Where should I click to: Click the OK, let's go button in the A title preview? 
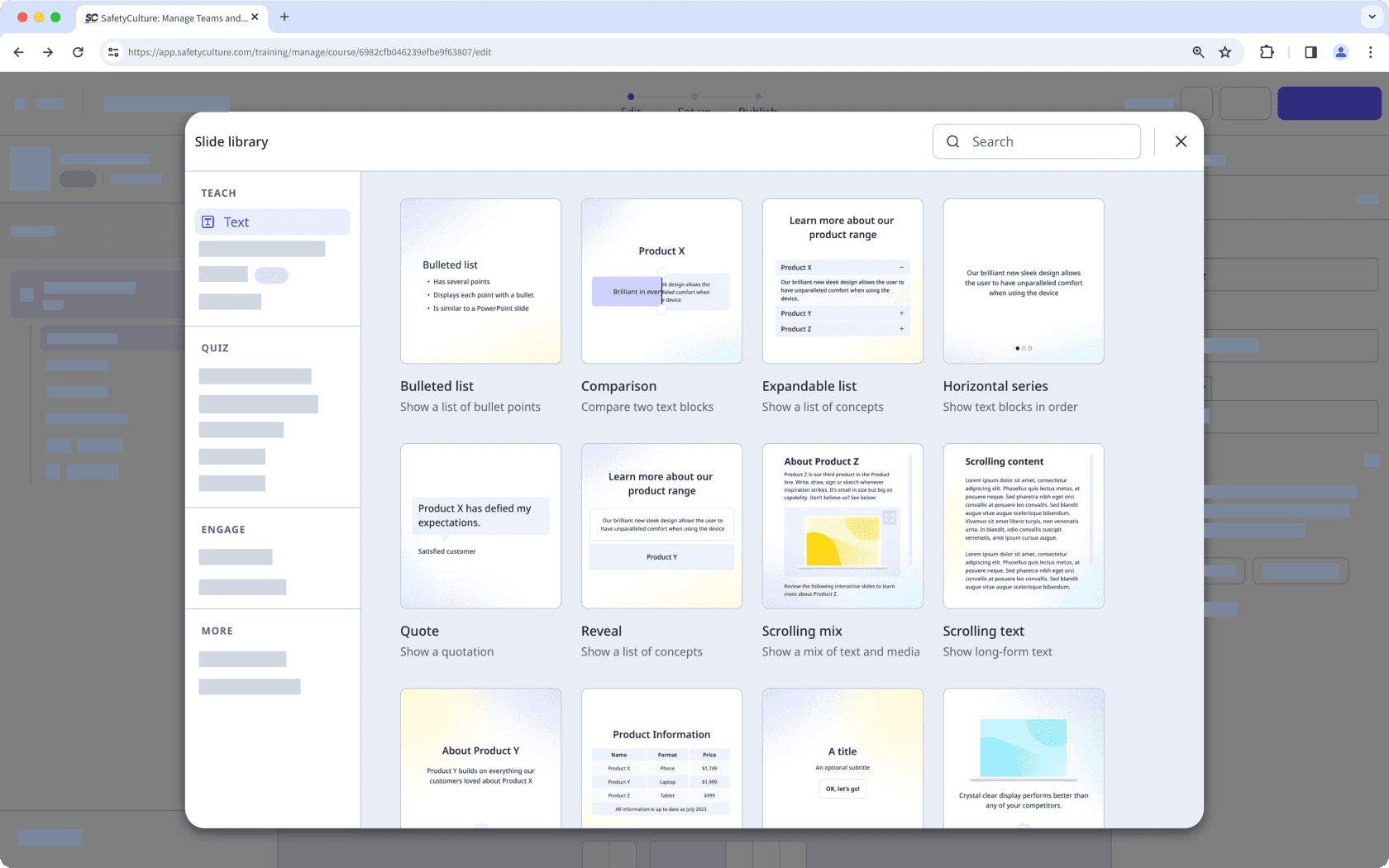pos(842,789)
